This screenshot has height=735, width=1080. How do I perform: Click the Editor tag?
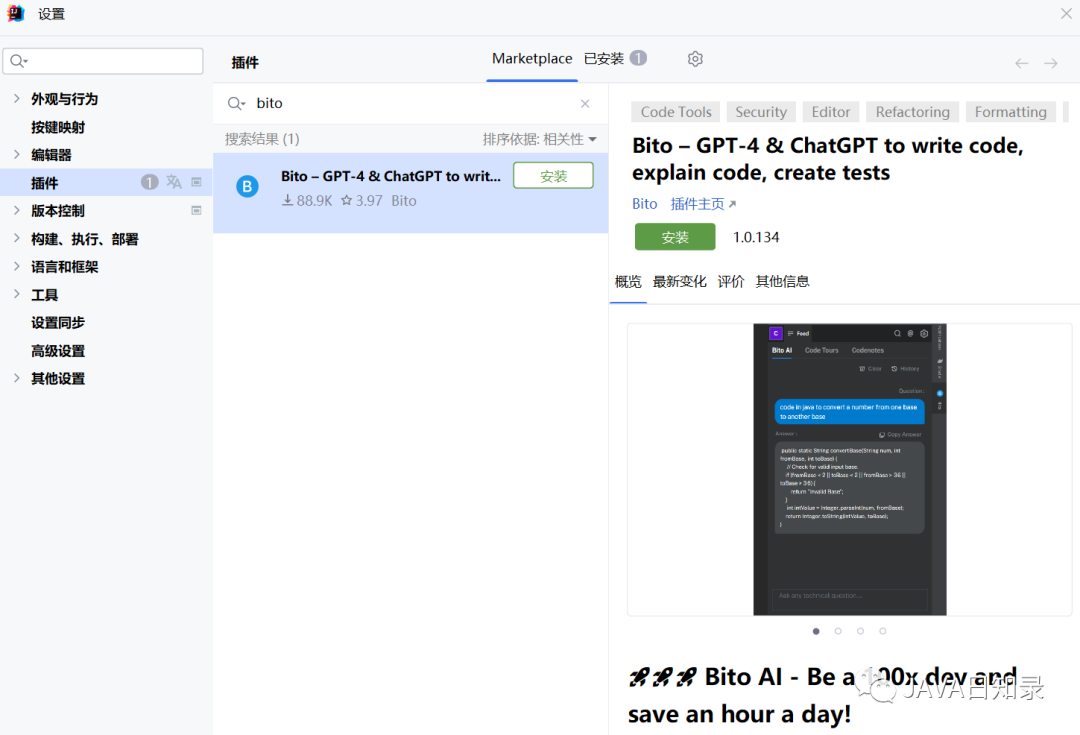[831, 112]
